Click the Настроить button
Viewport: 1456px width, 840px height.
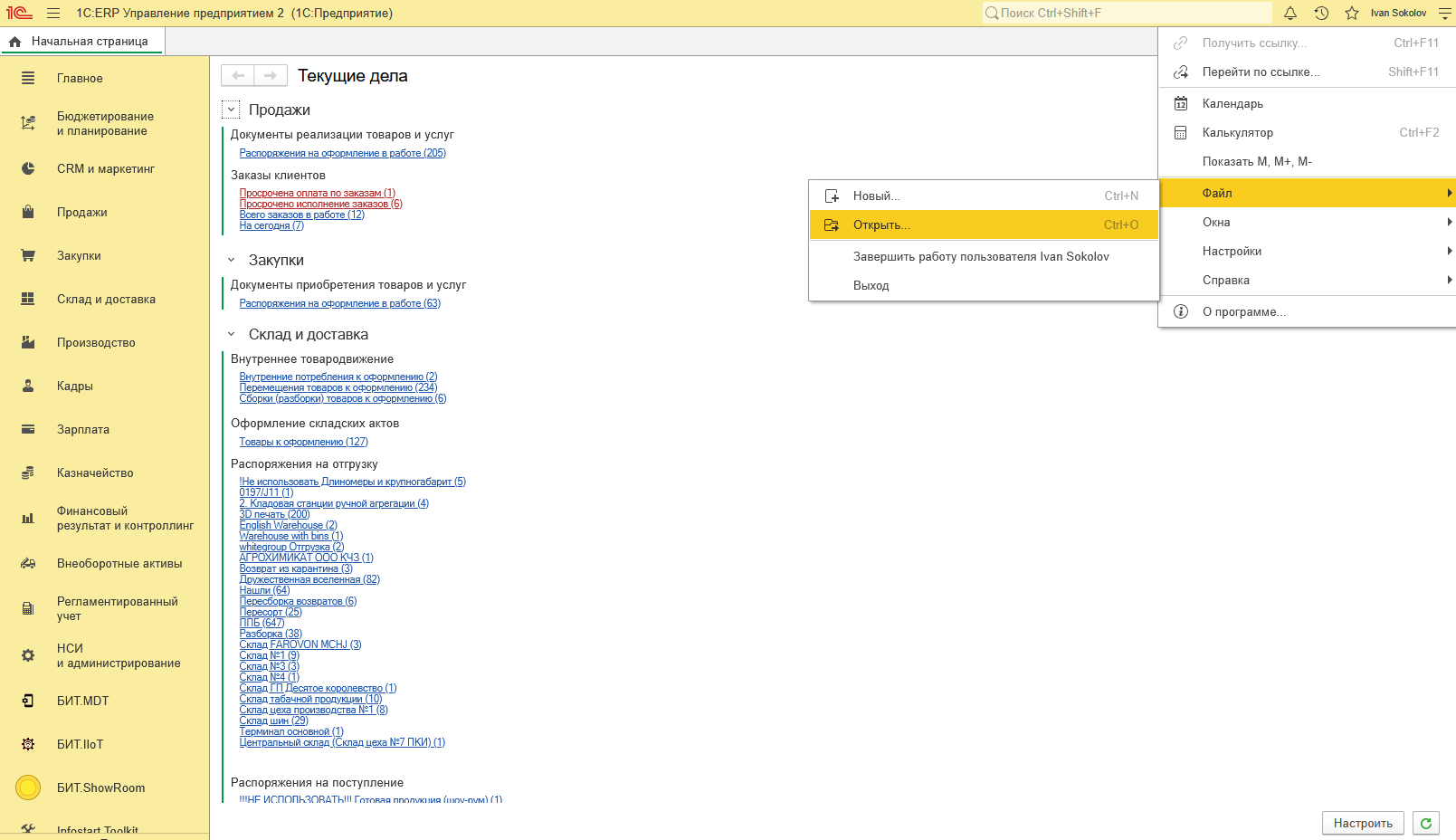coord(1363,823)
